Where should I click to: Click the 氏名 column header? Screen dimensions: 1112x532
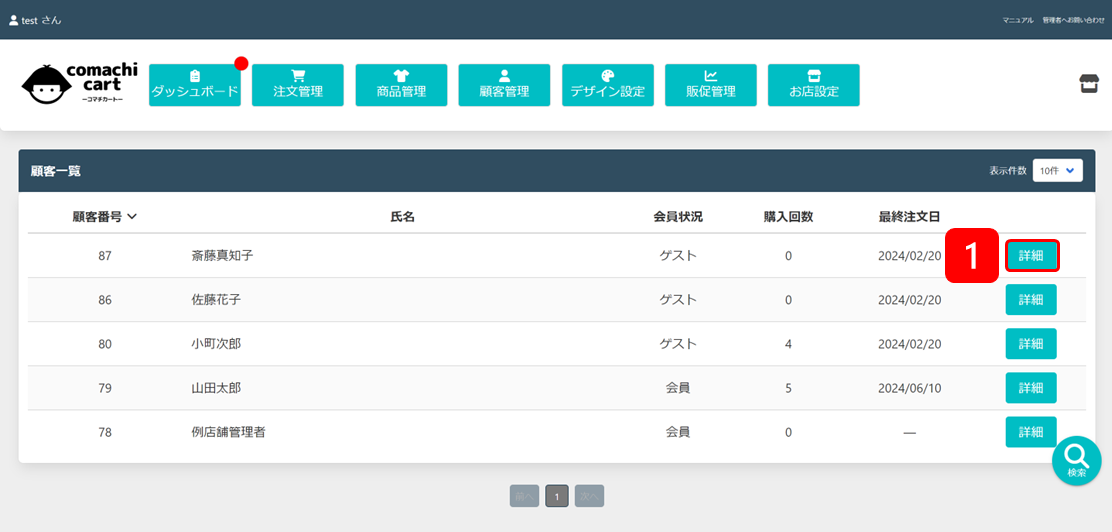402,216
